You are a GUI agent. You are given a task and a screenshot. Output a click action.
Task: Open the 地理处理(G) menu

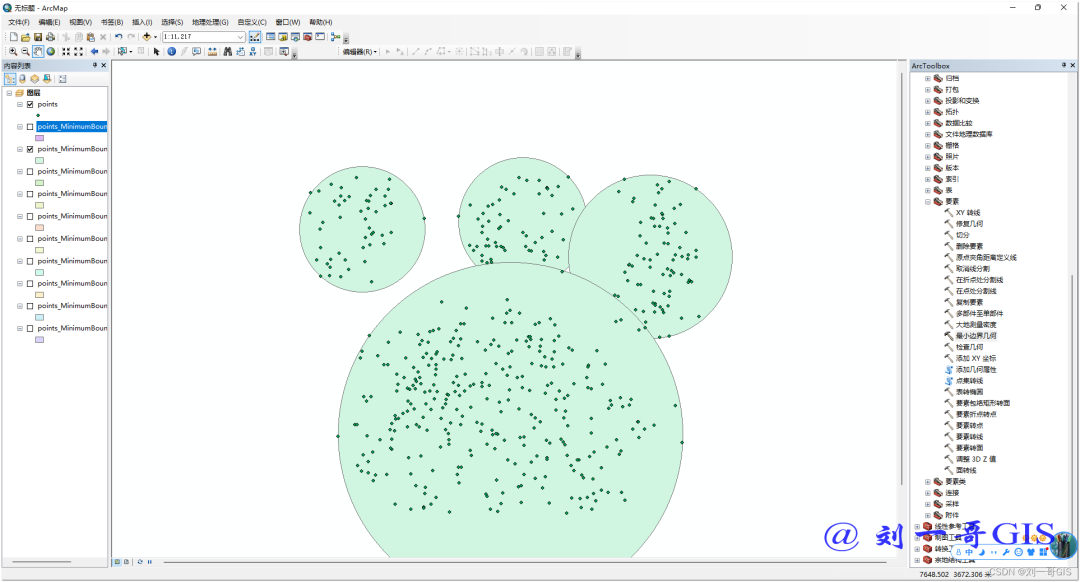tap(210, 22)
